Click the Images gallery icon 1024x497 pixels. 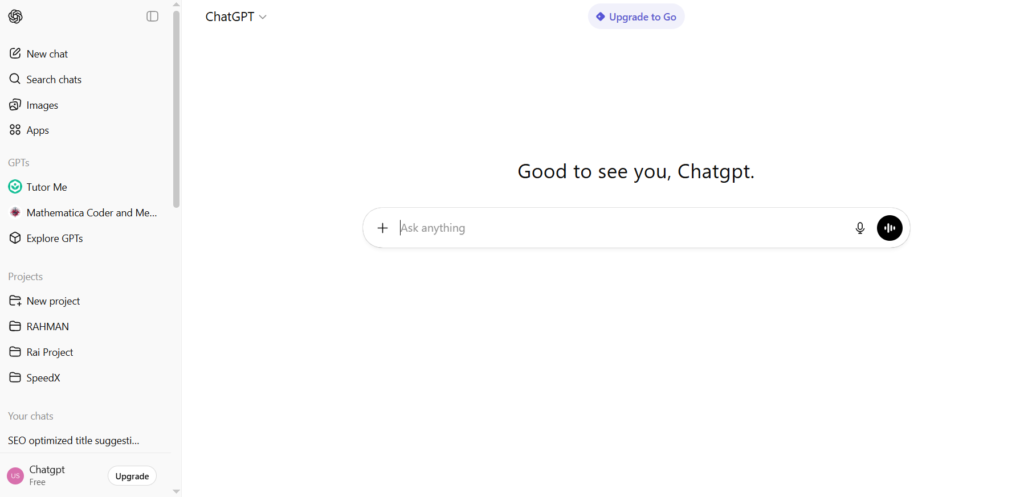pos(15,104)
